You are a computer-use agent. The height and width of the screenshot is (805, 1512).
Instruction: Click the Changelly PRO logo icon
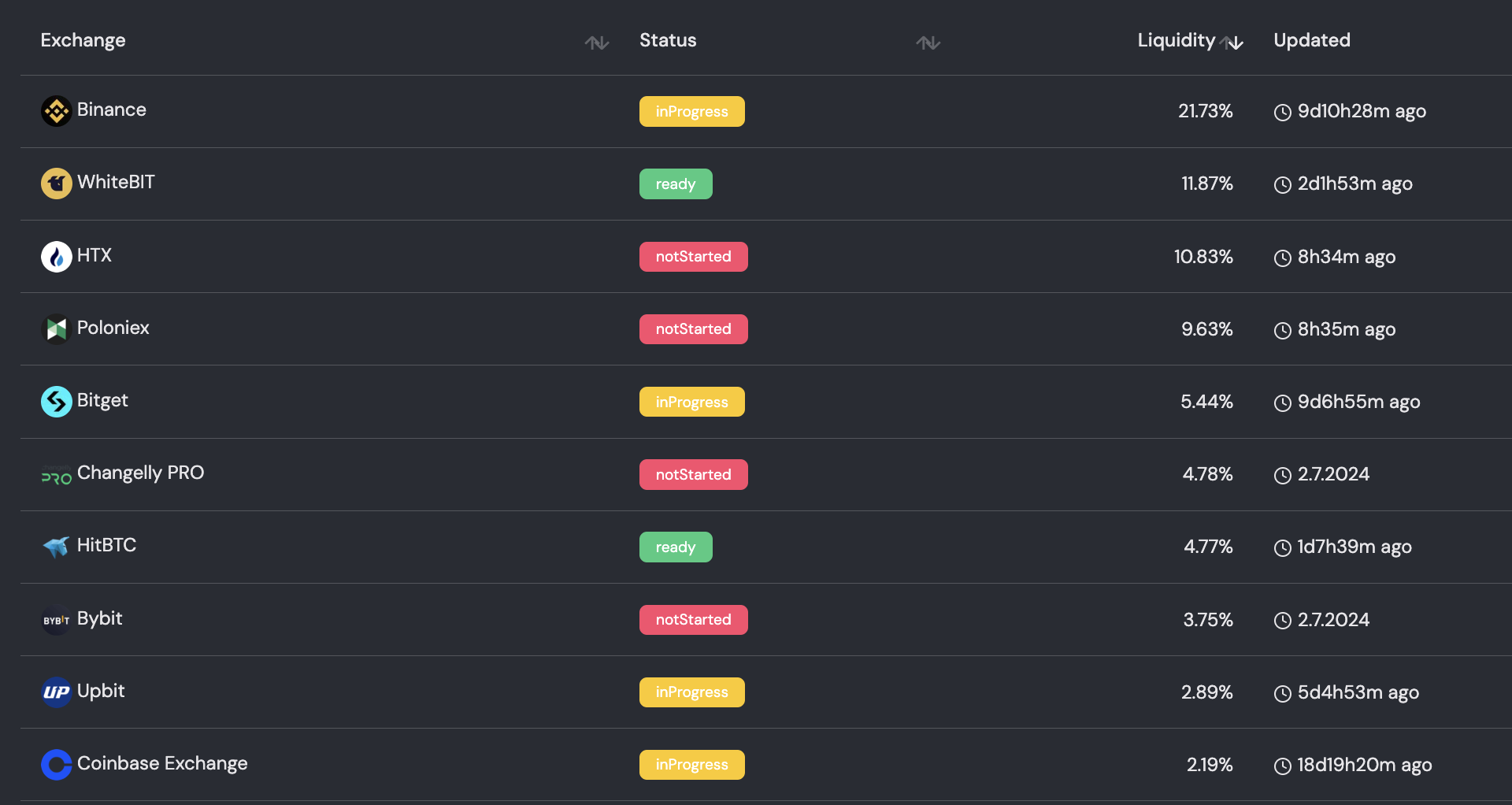pos(57,475)
